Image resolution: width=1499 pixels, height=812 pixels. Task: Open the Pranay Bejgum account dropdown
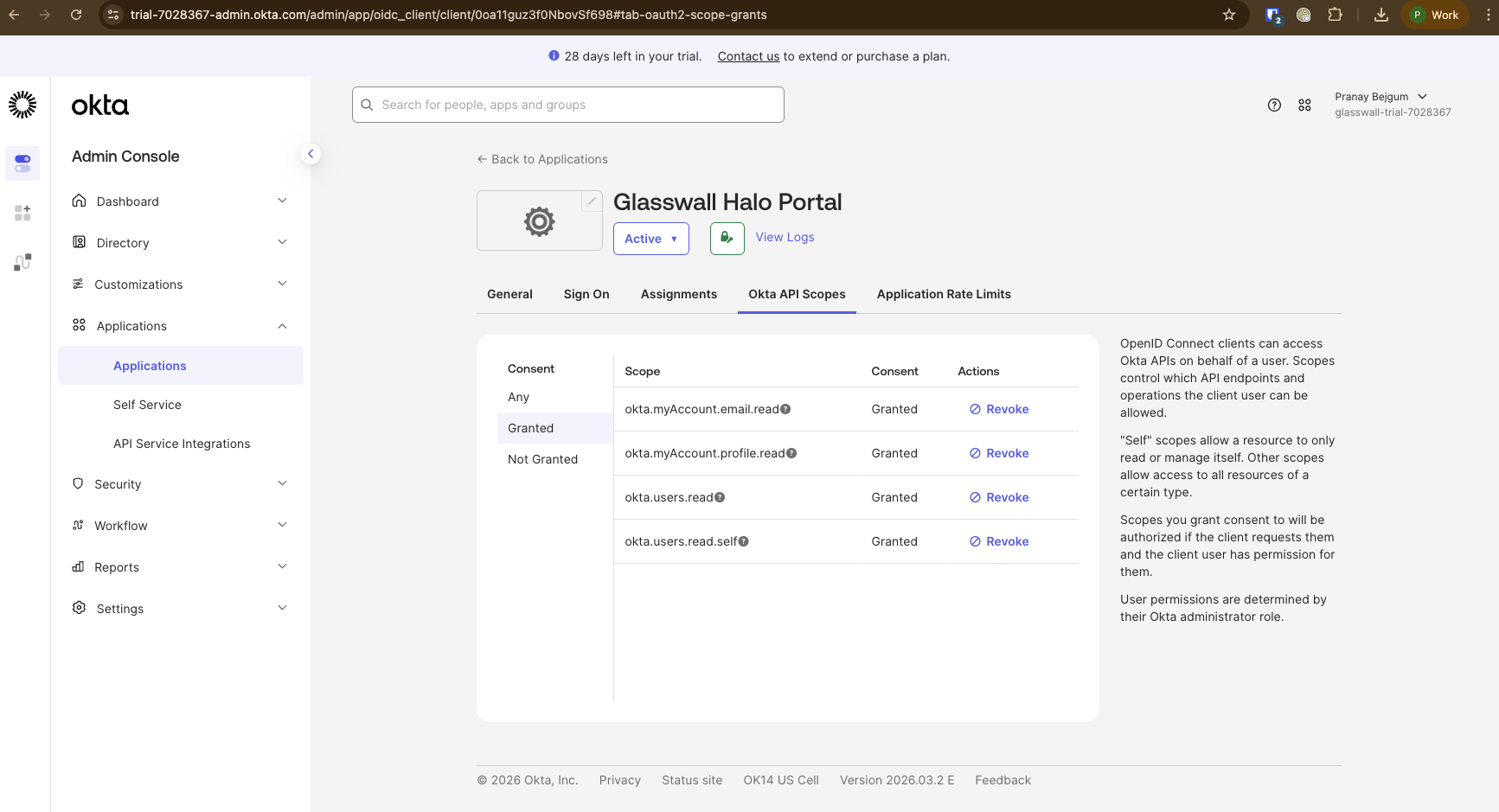click(x=1380, y=97)
